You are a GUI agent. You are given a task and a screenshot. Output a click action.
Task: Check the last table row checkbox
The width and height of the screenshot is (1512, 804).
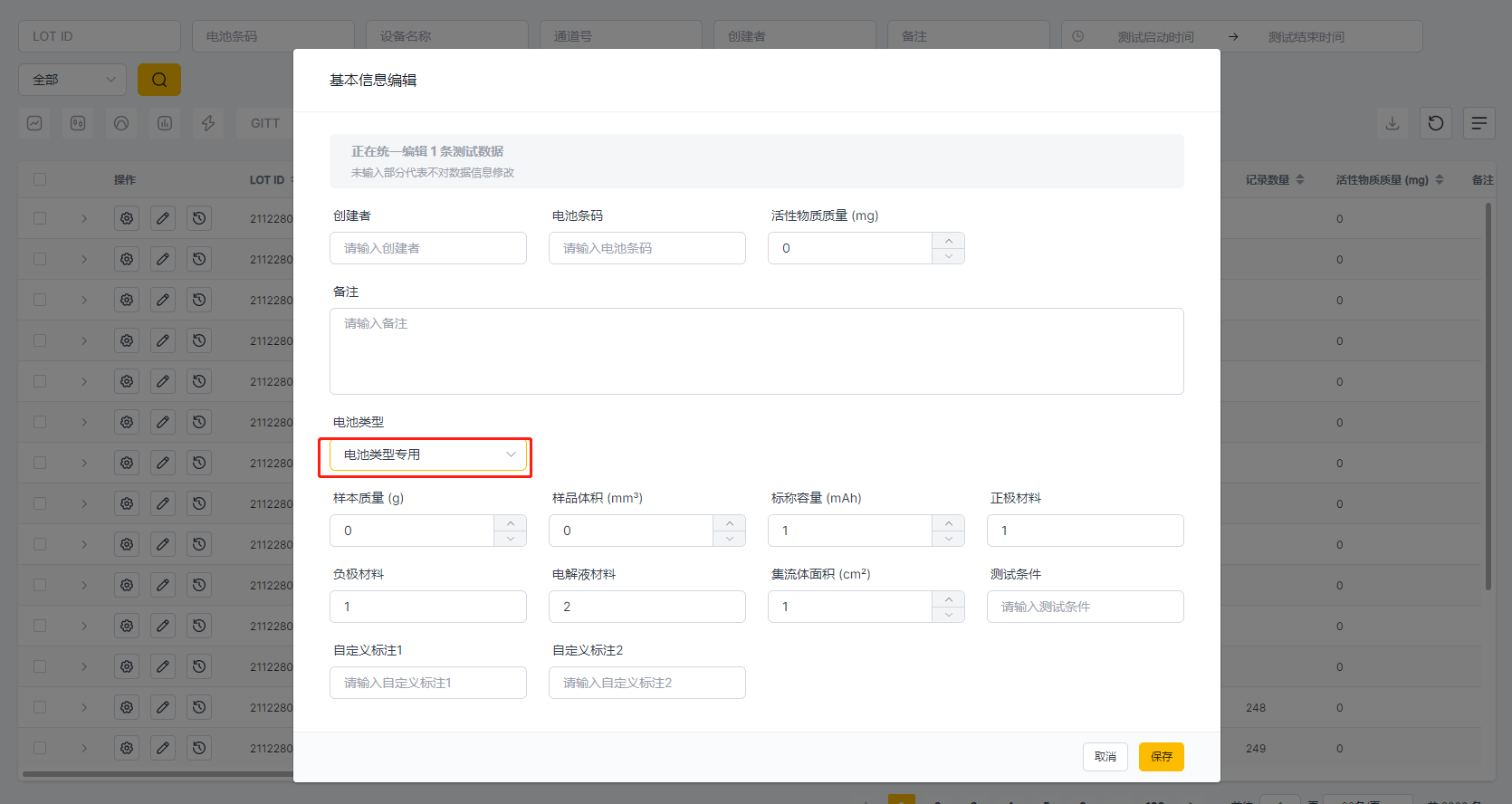coord(40,748)
